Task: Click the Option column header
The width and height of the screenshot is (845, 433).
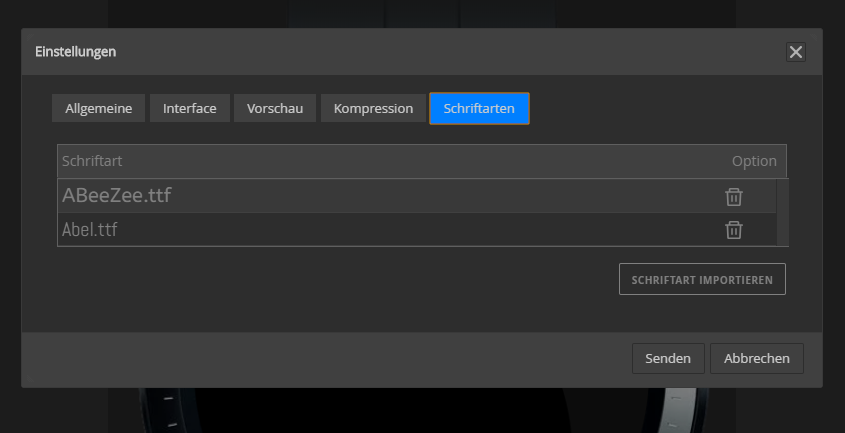Action: tap(754, 161)
